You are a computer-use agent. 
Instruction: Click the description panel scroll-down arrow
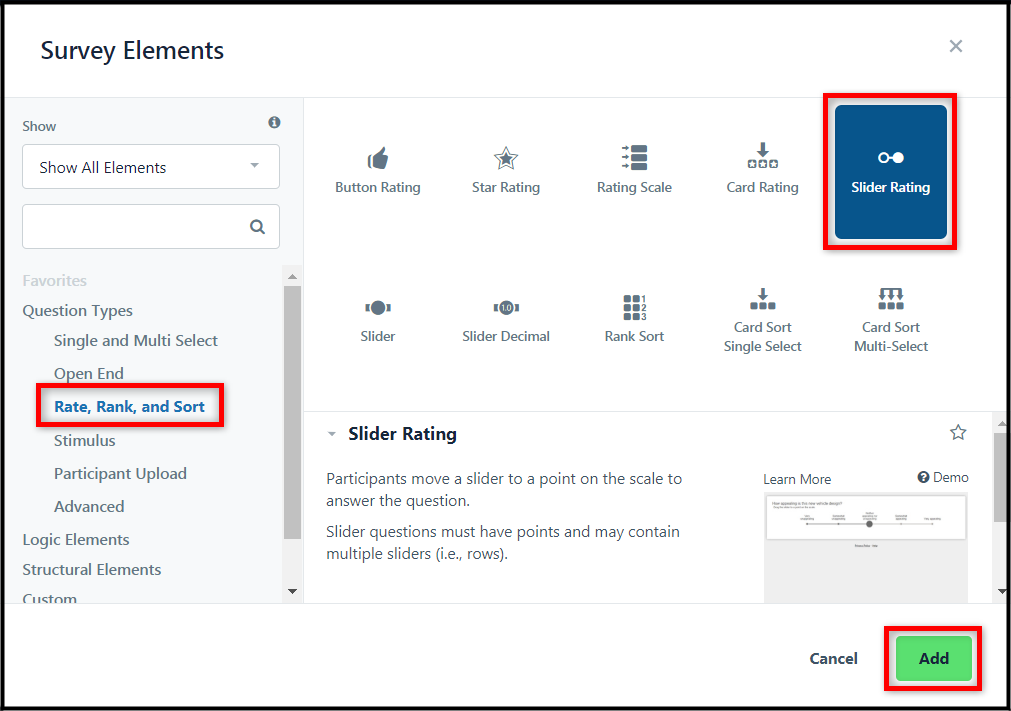click(x=1002, y=591)
